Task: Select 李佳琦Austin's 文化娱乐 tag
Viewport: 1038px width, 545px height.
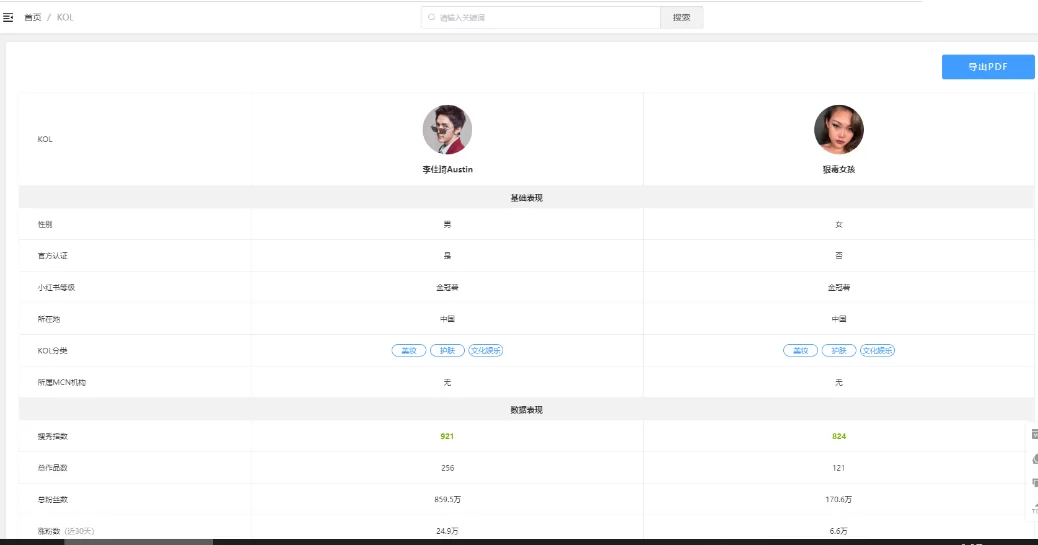Action: [x=486, y=351]
